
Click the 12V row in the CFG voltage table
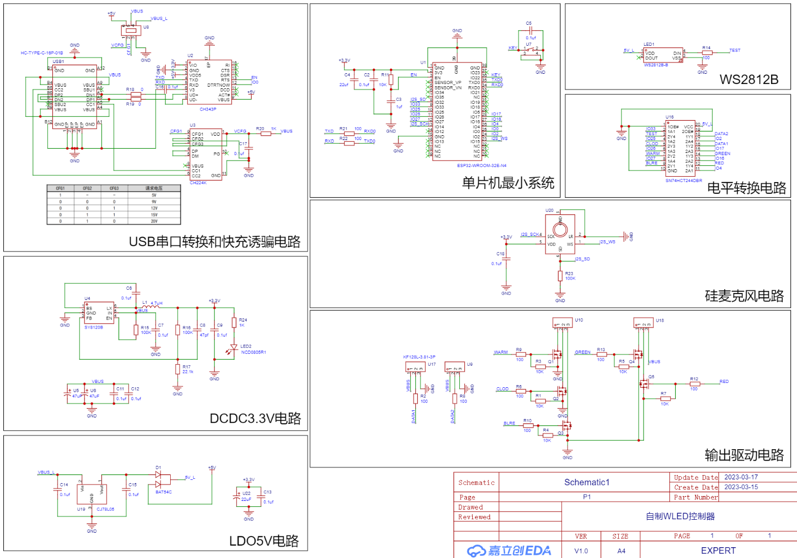113,208
